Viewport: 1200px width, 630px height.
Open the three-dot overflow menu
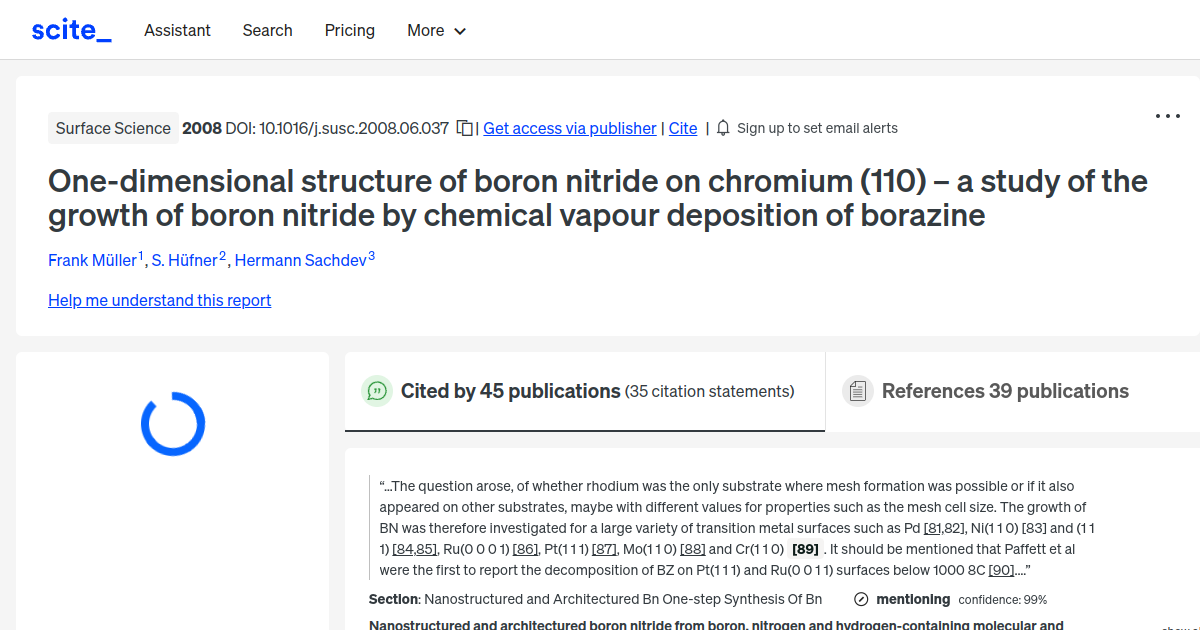click(1167, 116)
